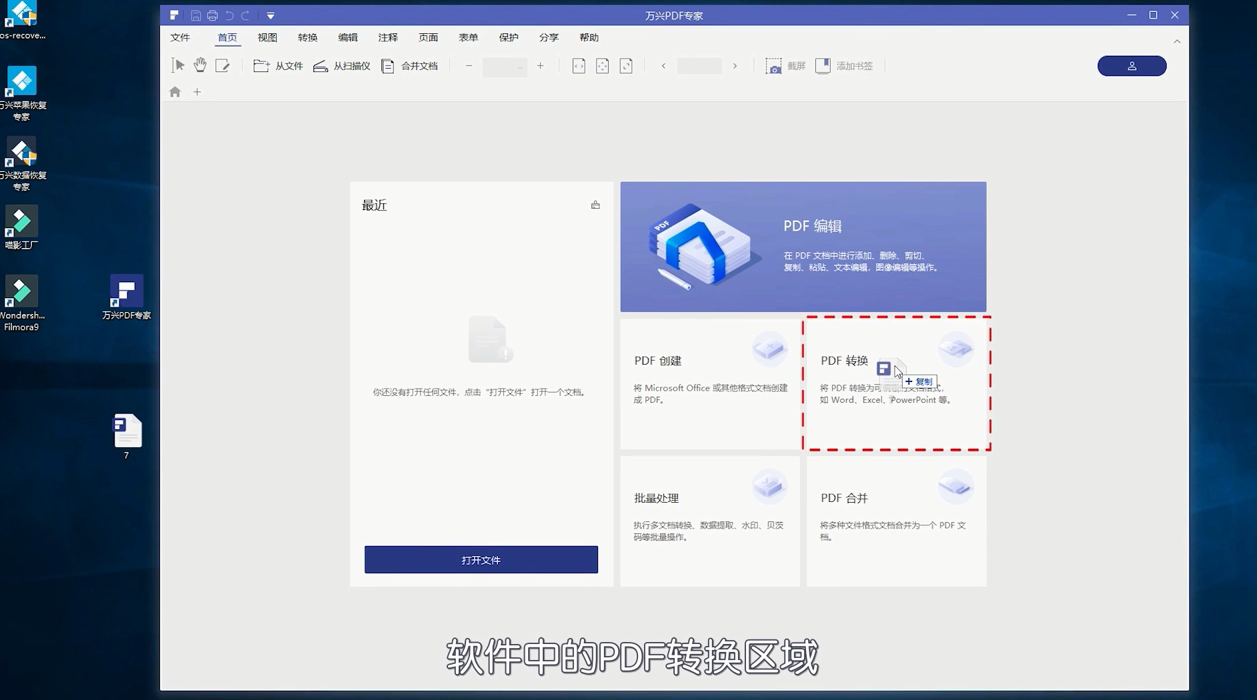Zoom out with the minus icon
The height and width of the screenshot is (700, 1257).
(469, 66)
